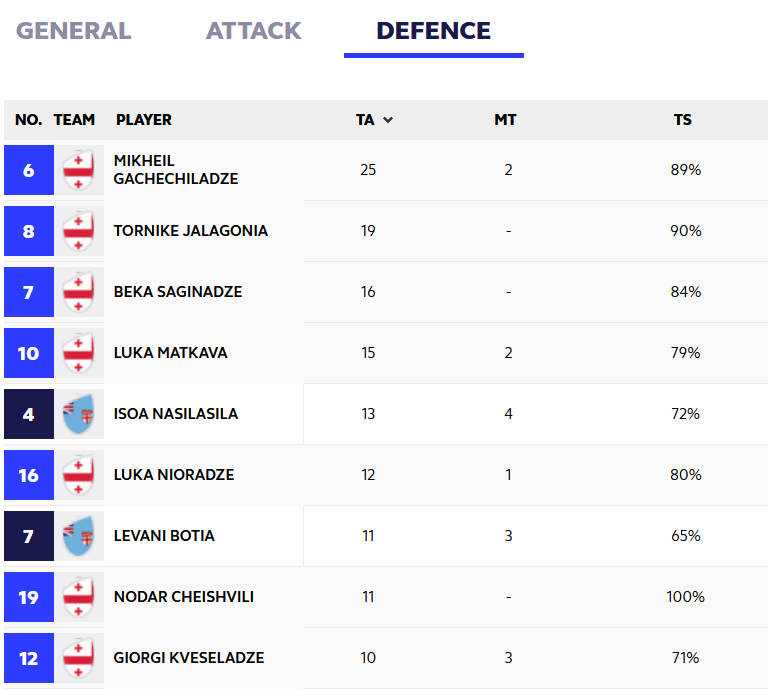The width and height of the screenshot is (768, 690).
Task: Click Fiji flag next to Isoa Nasilasila
Action: pos(78,414)
